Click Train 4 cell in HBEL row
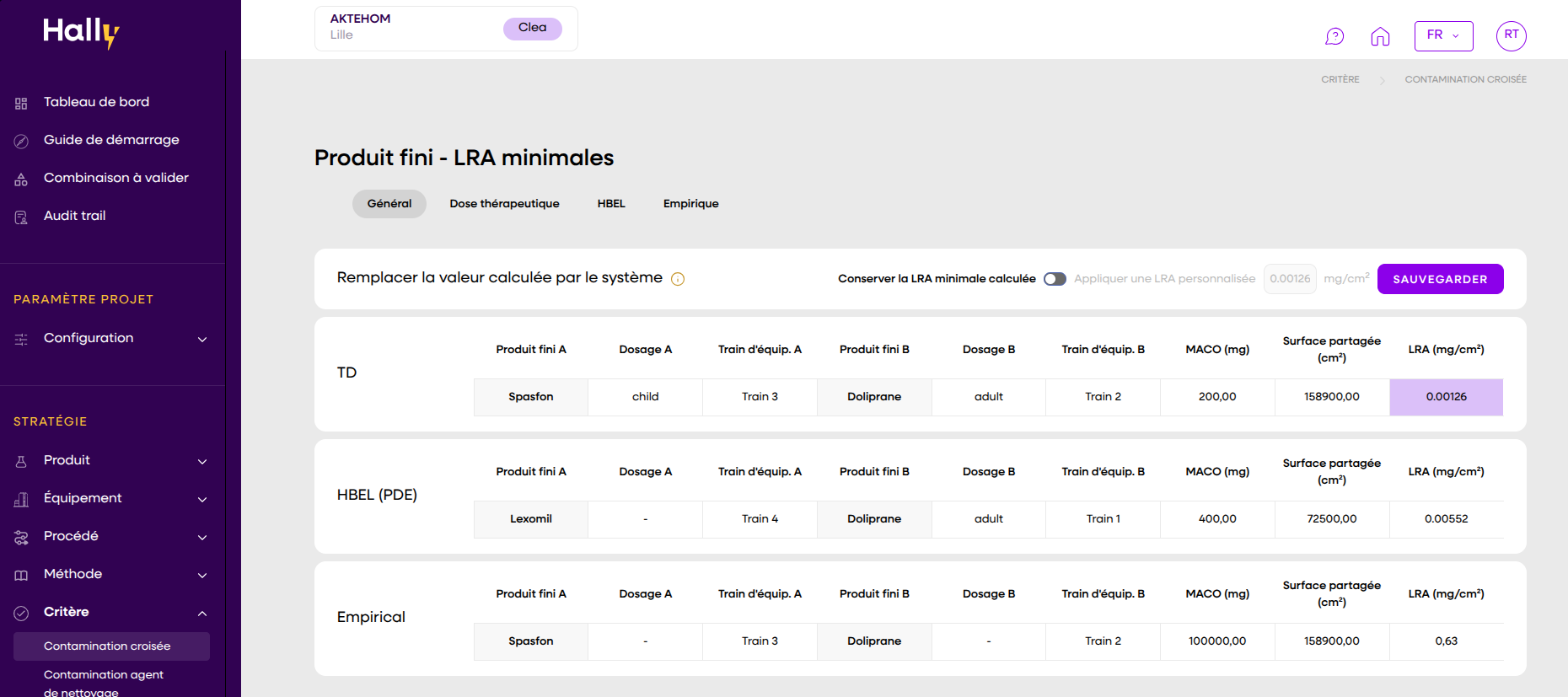 pos(760,519)
